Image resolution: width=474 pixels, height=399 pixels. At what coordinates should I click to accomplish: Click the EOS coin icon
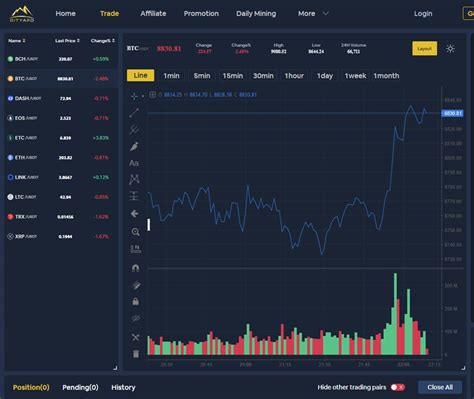tap(10, 118)
